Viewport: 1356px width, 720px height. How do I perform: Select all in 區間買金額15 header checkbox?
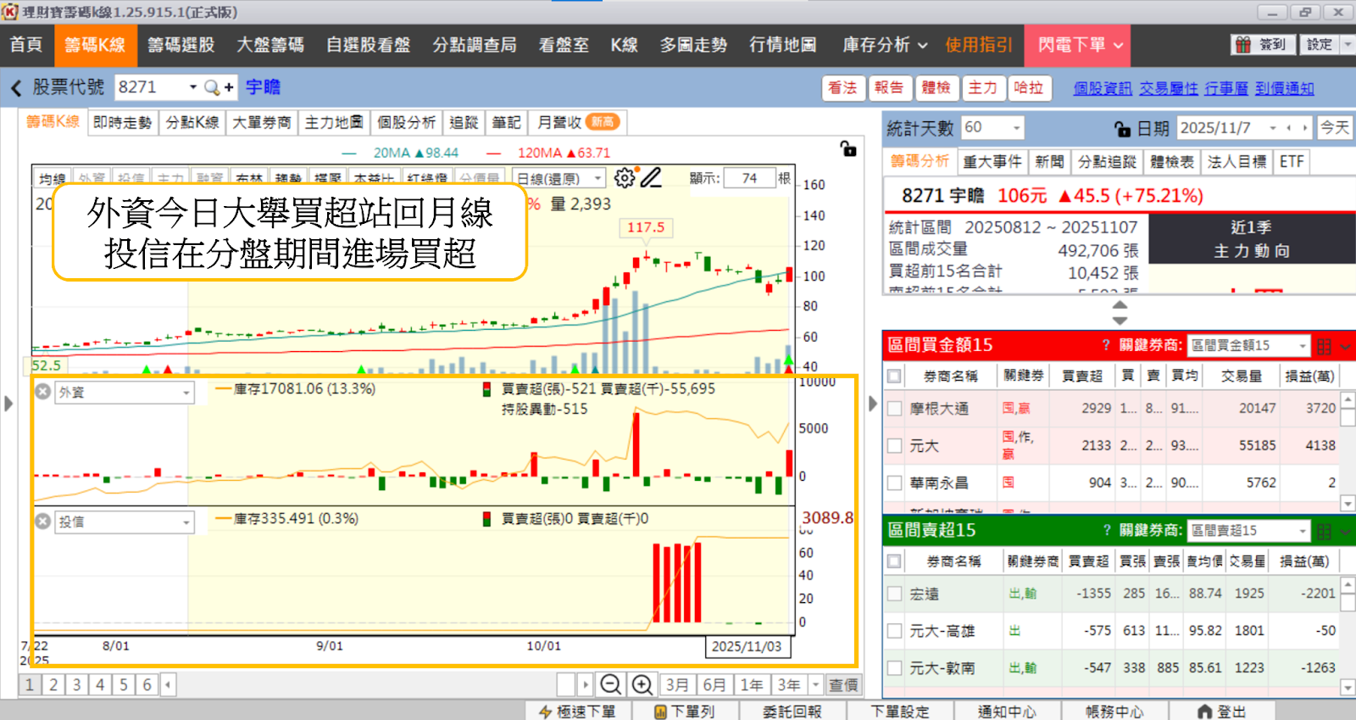click(895, 376)
